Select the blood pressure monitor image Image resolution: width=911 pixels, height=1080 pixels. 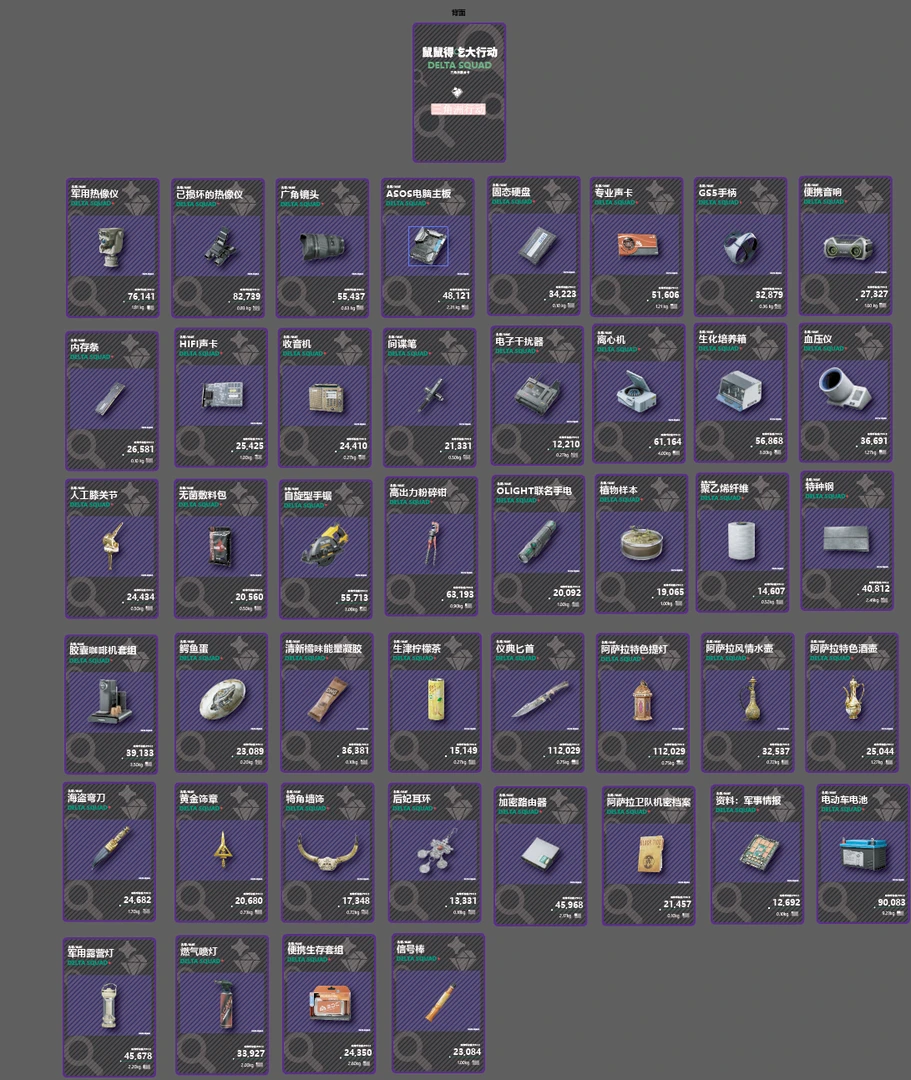click(845, 393)
